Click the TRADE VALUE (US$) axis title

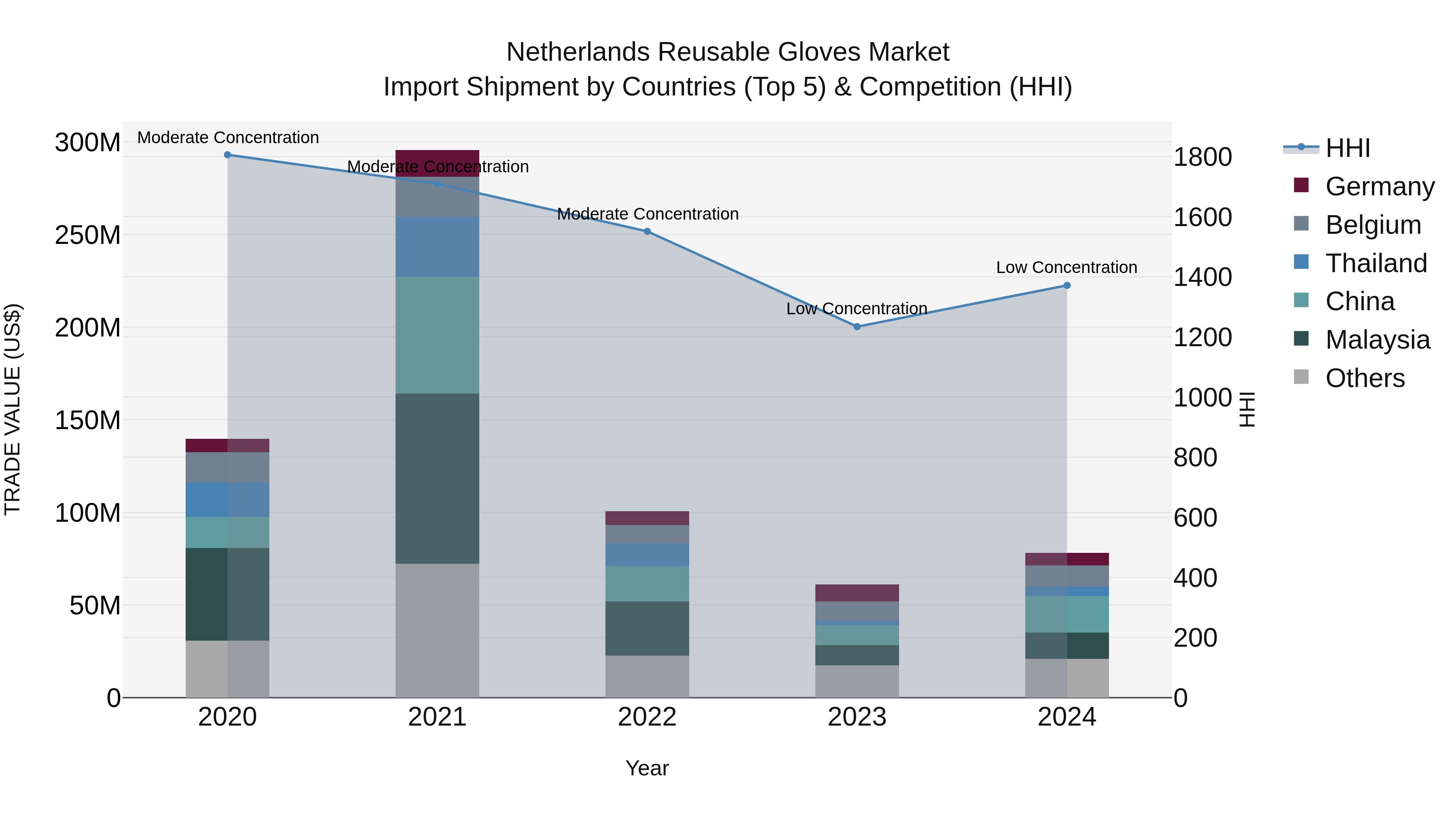tap(13, 409)
